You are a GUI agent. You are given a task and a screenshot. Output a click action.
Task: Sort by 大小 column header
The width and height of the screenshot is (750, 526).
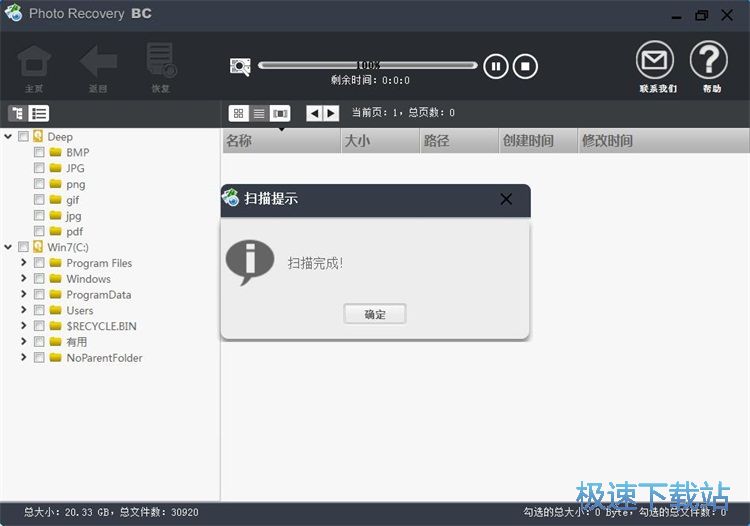[380, 141]
